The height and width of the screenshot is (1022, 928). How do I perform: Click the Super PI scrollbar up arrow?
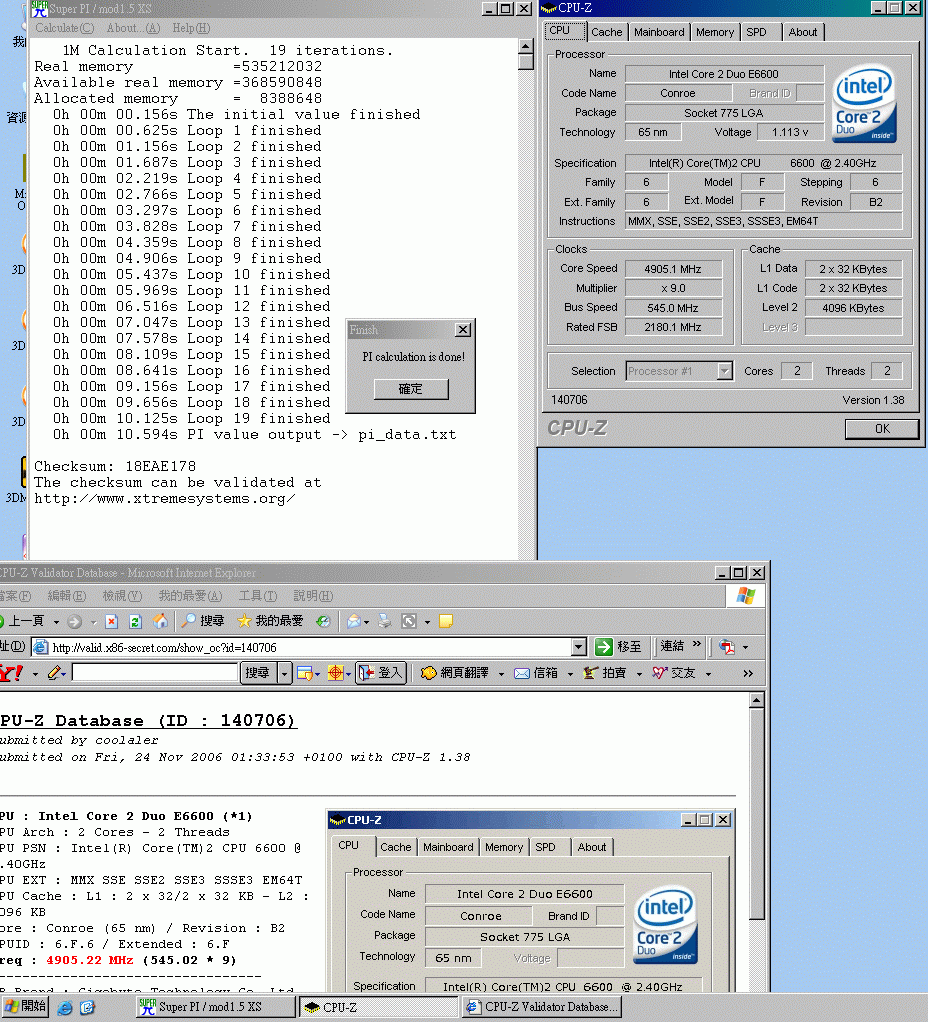[x=524, y=44]
